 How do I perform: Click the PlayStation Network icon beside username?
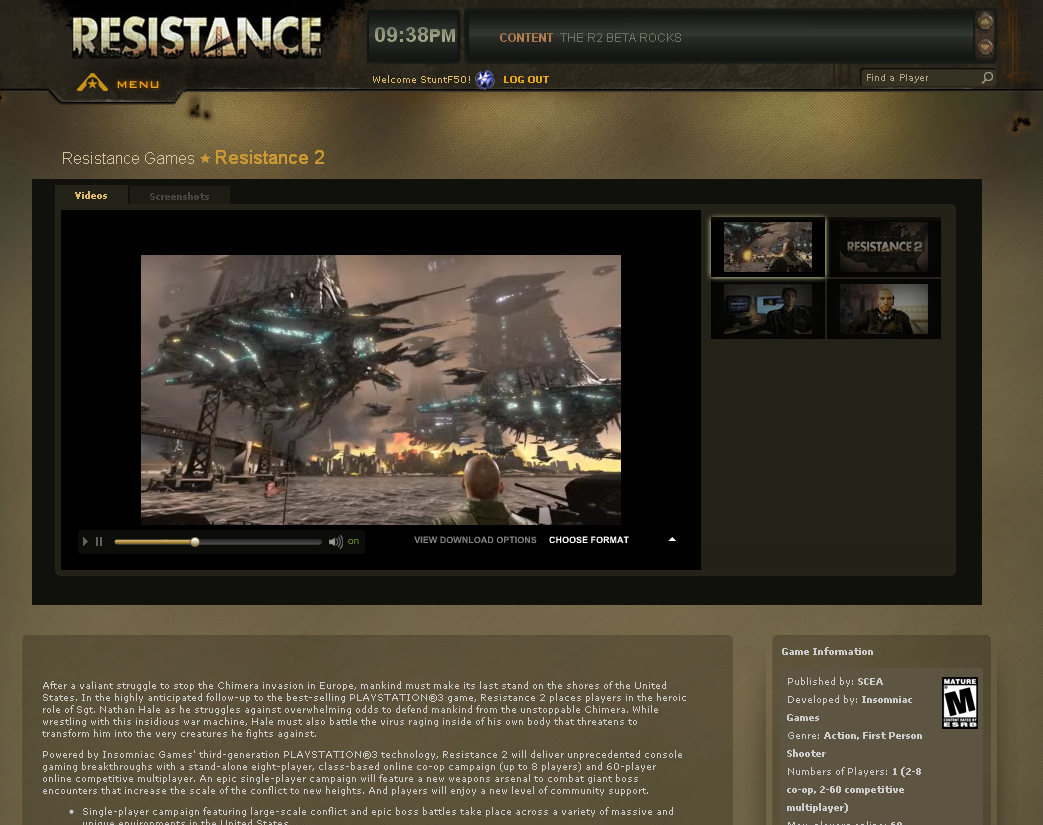[x=485, y=80]
